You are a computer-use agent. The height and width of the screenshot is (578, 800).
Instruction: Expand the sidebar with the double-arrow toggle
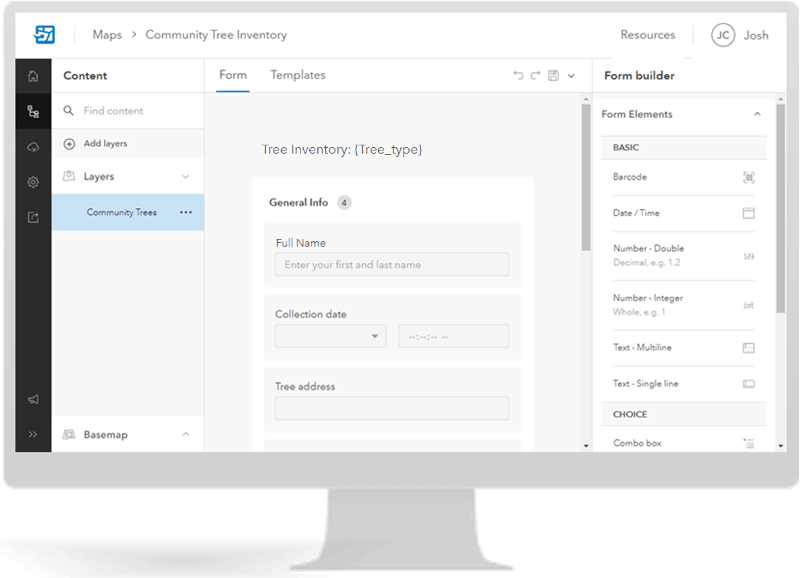pyautogui.click(x=33, y=434)
